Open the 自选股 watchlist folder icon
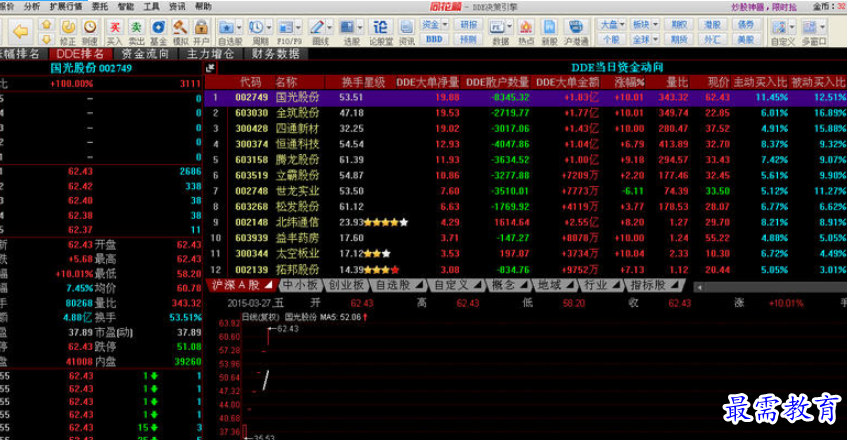 226,27
